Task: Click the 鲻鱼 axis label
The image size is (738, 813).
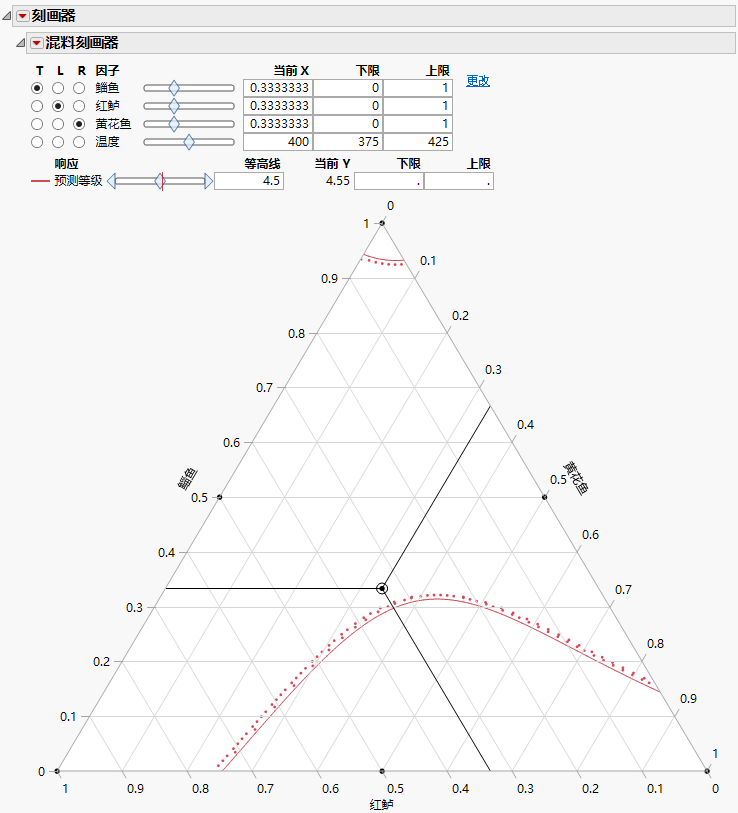Action: coord(188,478)
